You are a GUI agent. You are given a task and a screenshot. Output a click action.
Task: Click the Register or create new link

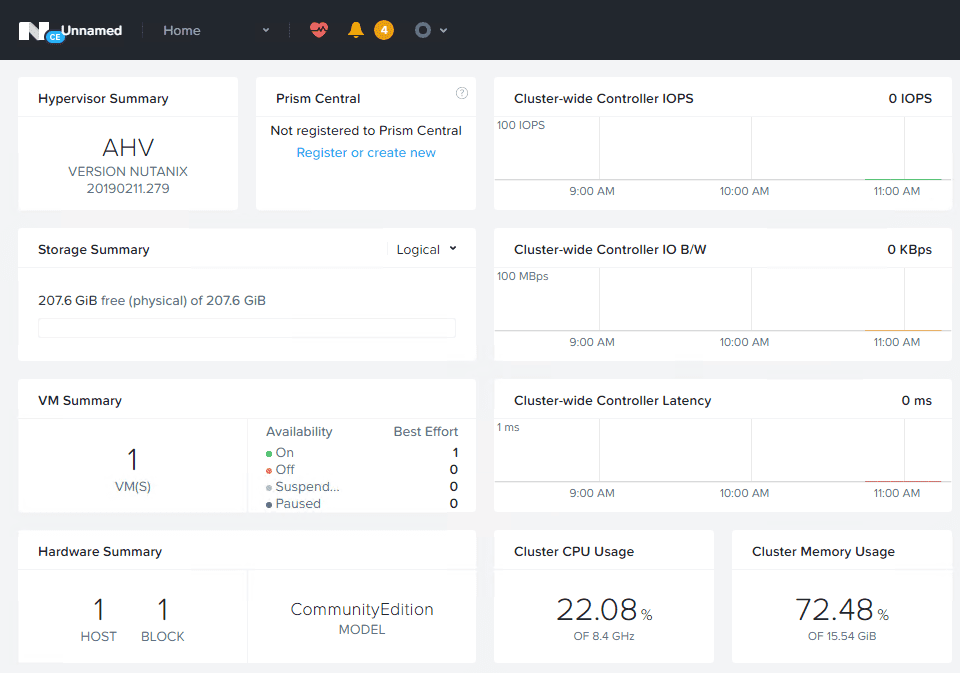[366, 153]
